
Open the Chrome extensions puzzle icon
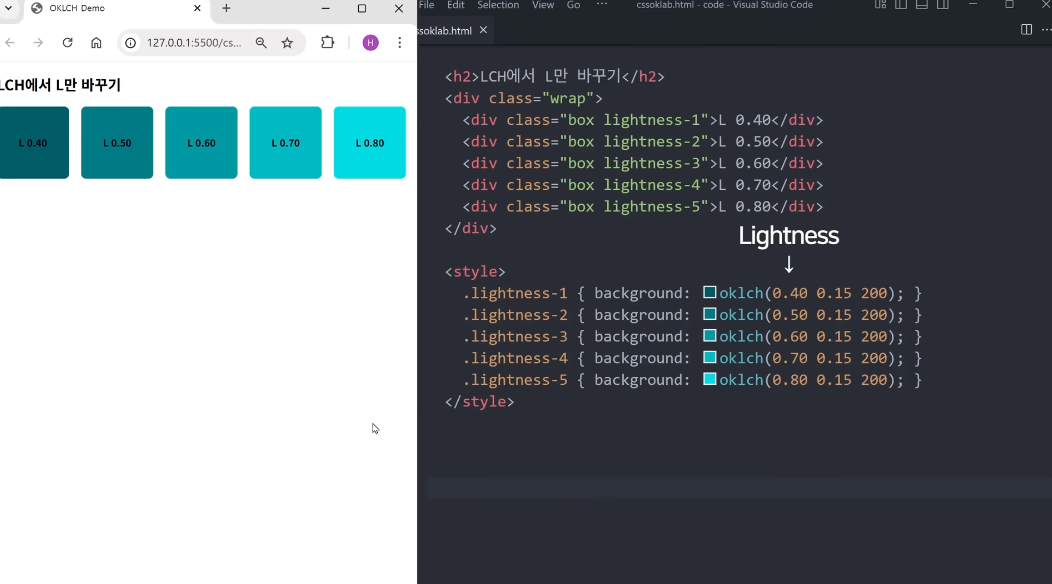click(x=327, y=43)
